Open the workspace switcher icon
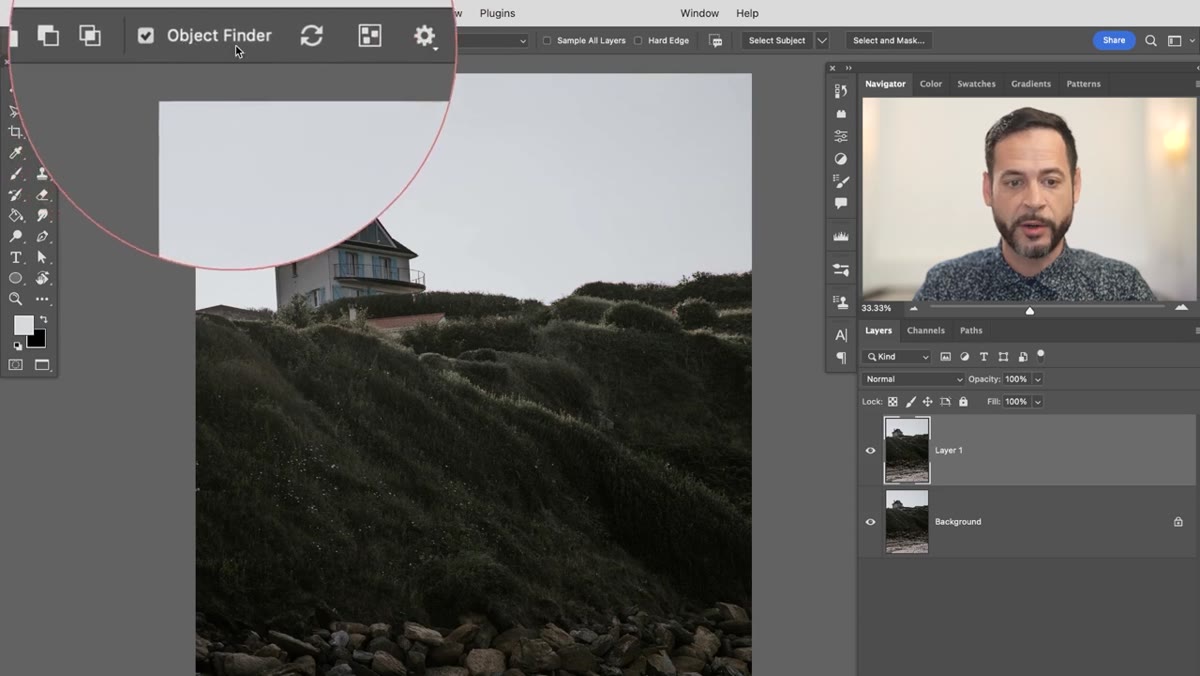1200x676 pixels. tap(1175, 41)
